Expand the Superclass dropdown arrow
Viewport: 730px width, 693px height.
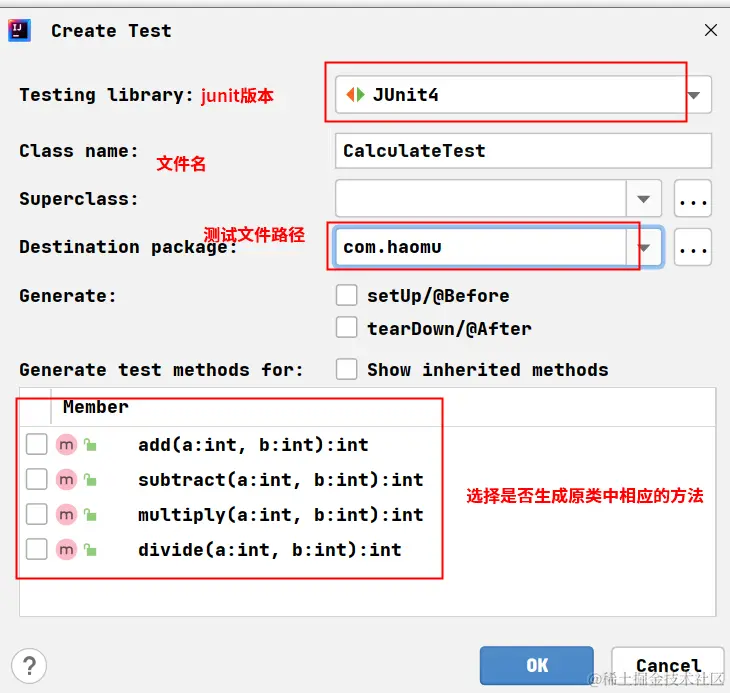pos(643,199)
